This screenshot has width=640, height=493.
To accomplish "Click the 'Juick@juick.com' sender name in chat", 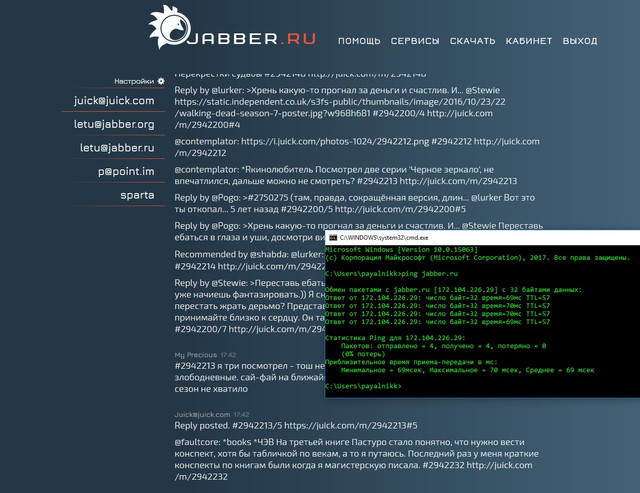I will [x=202, y=414].
